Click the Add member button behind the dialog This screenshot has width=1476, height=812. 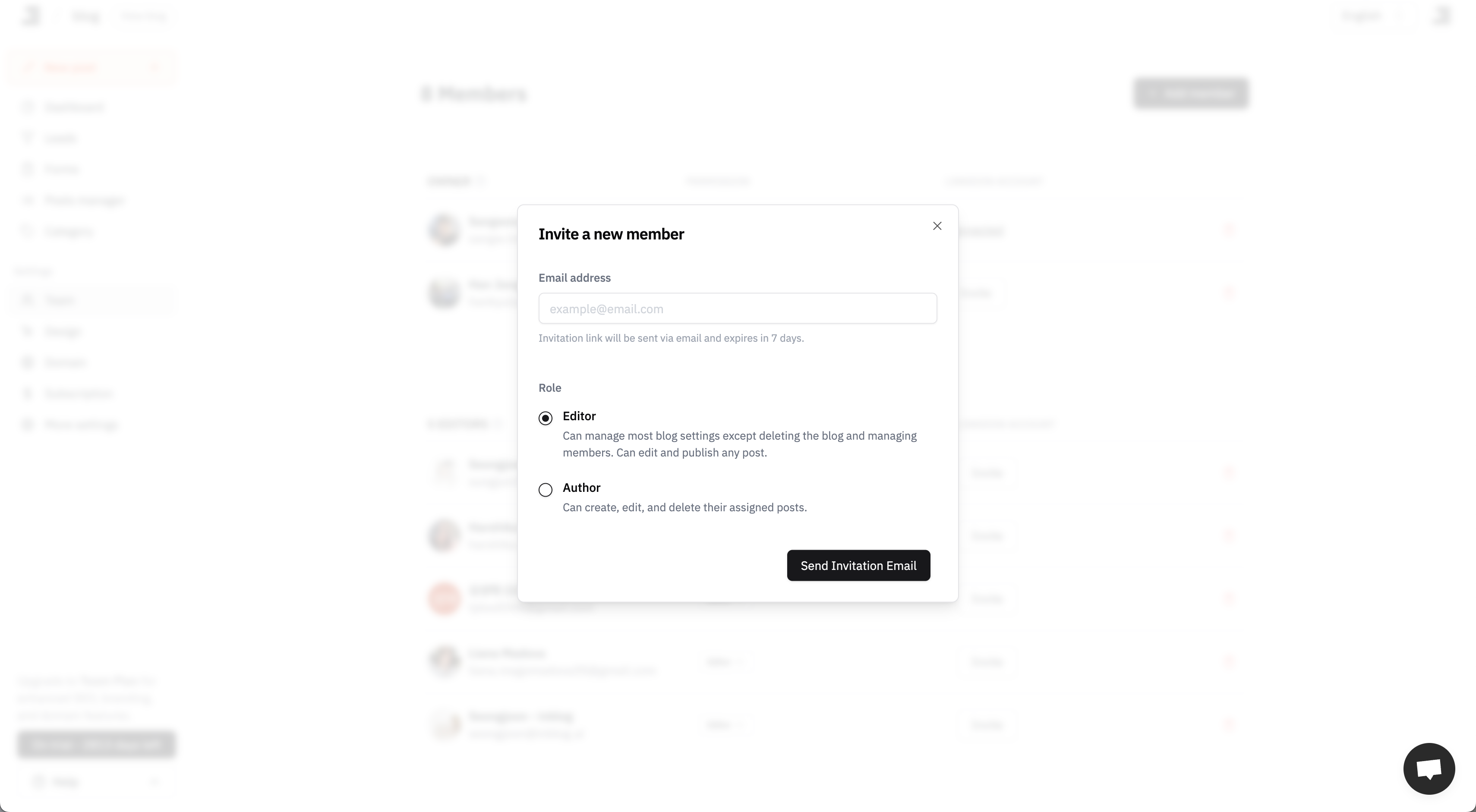click(1190, 93)
